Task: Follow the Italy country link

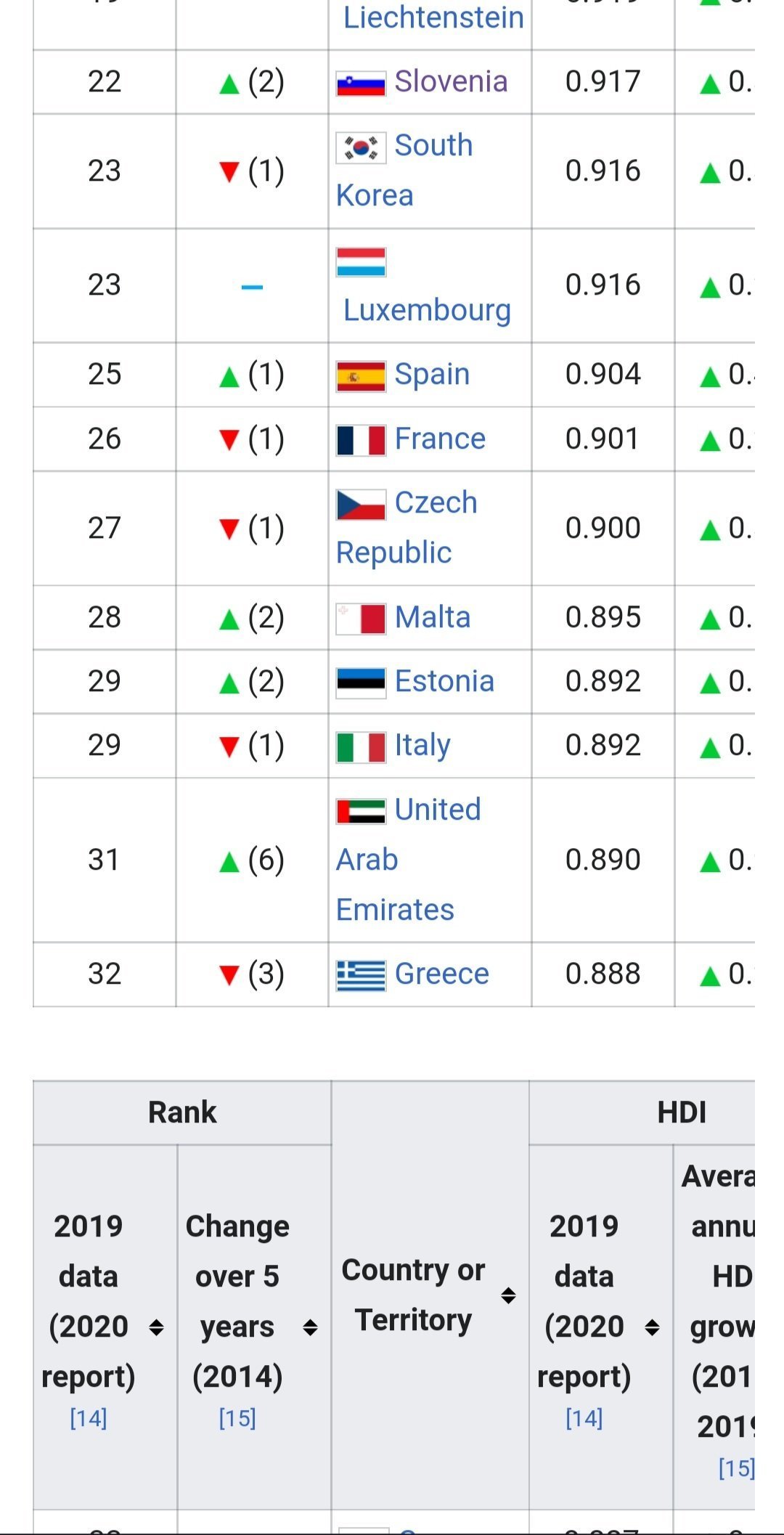Action: coord(422,745)
